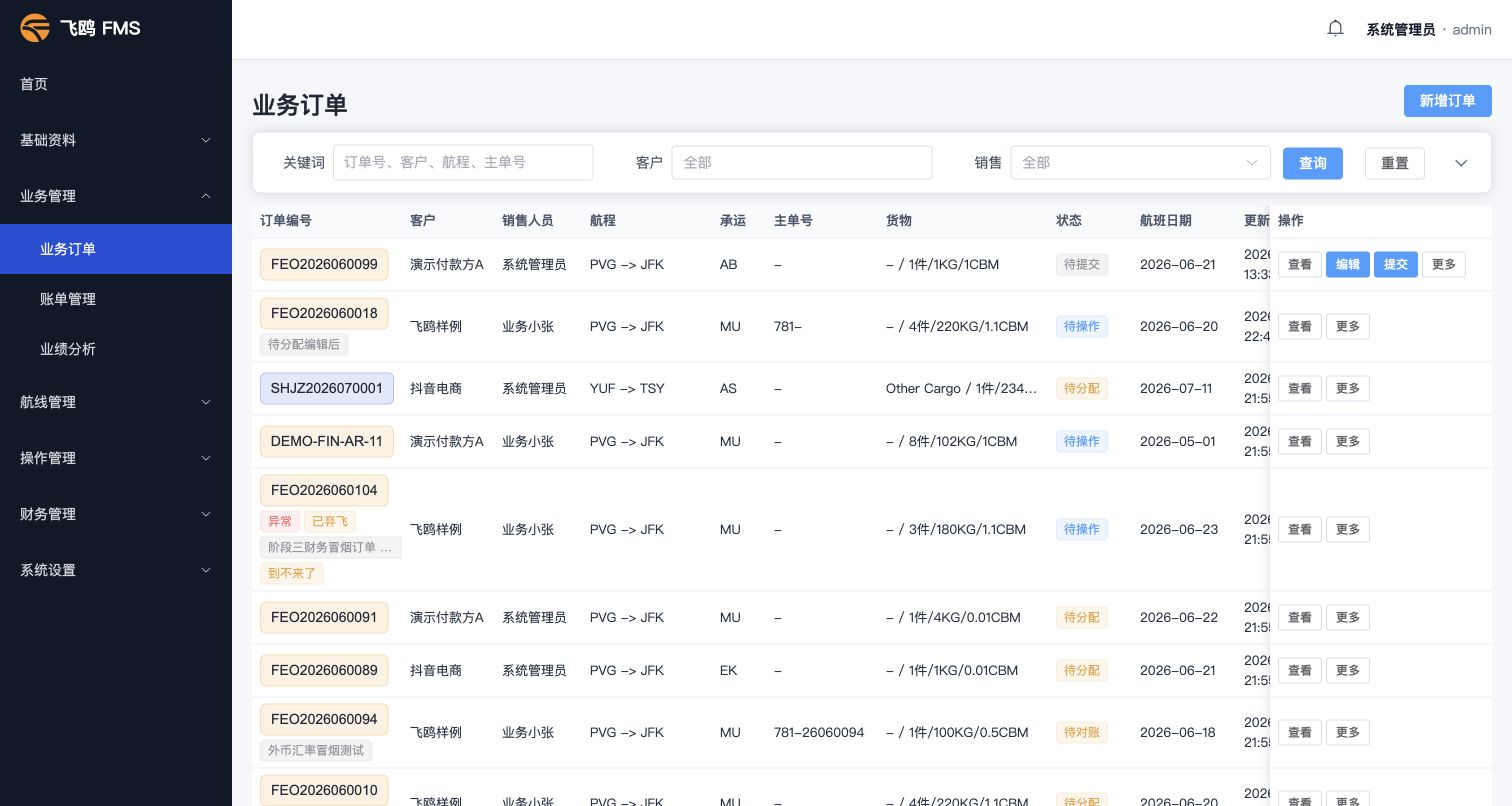1512x806 pixels.
Task: Collapse the 业务管理 sidebar menu
Action: (116, 196)
